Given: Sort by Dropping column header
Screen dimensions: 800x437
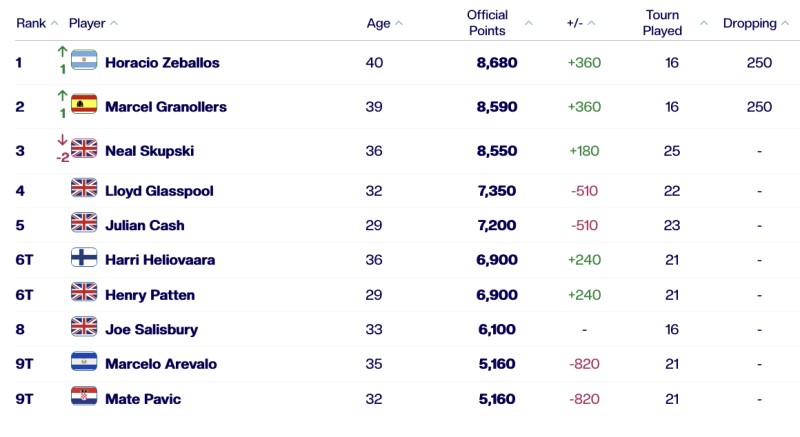Looking at the screenshot, I should pyautogui.click(x=749, y=23).
